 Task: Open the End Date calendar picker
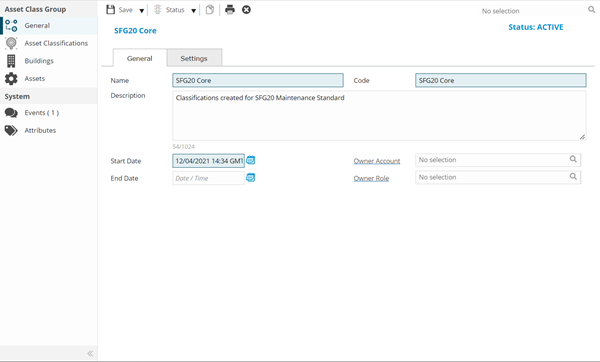point(251,178)
